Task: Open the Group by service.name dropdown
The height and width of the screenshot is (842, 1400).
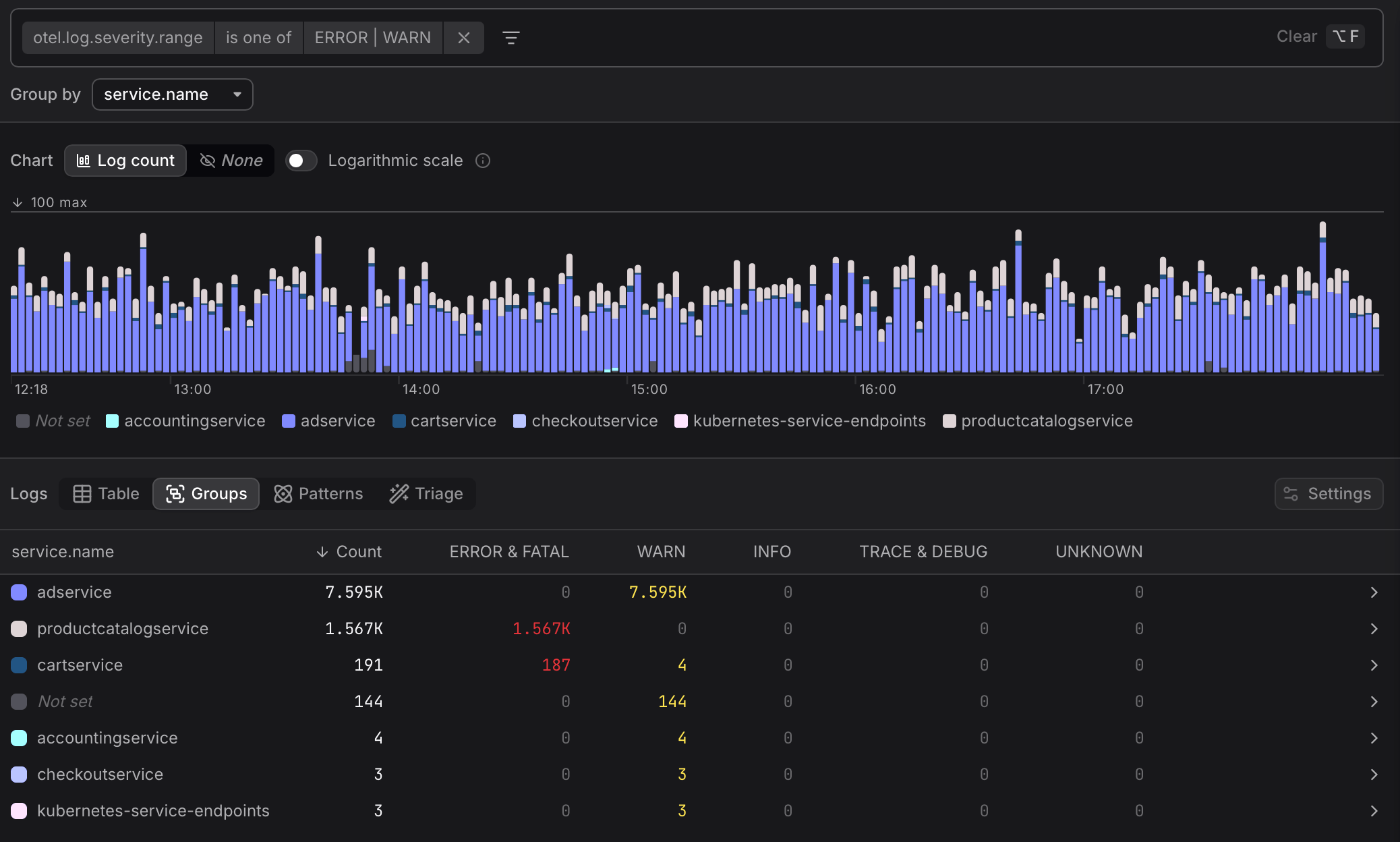Action: coord(173,94)
